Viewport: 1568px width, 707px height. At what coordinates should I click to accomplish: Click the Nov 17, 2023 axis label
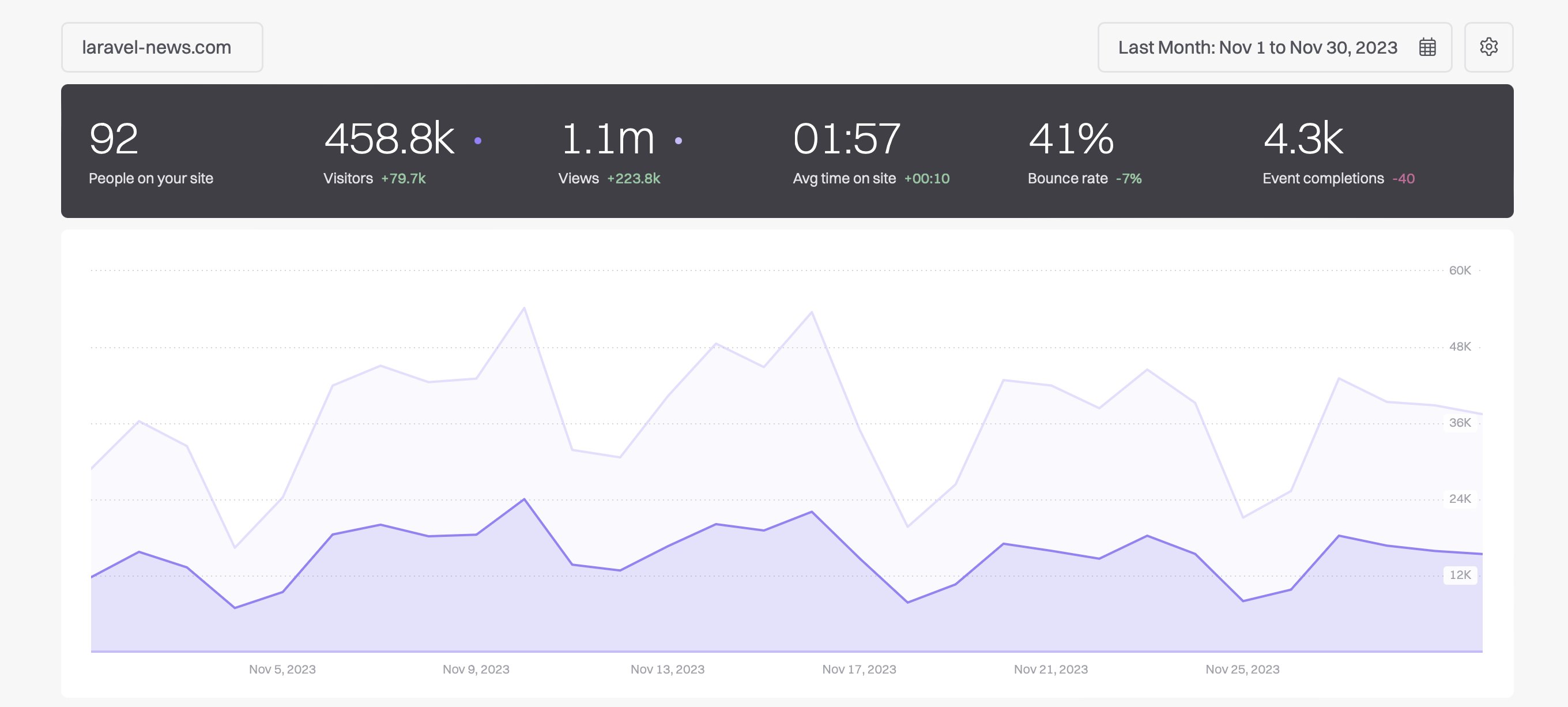coord(860,670)
